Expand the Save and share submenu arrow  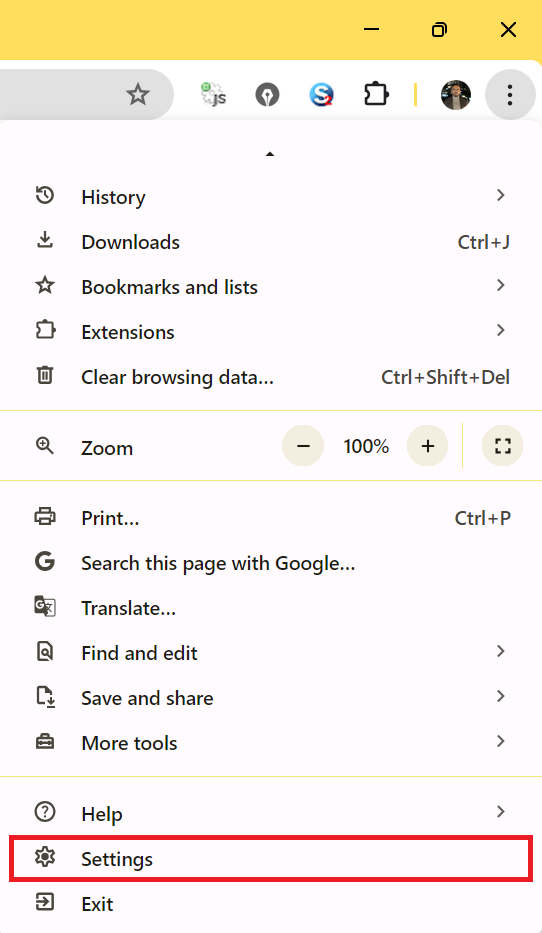501,696
